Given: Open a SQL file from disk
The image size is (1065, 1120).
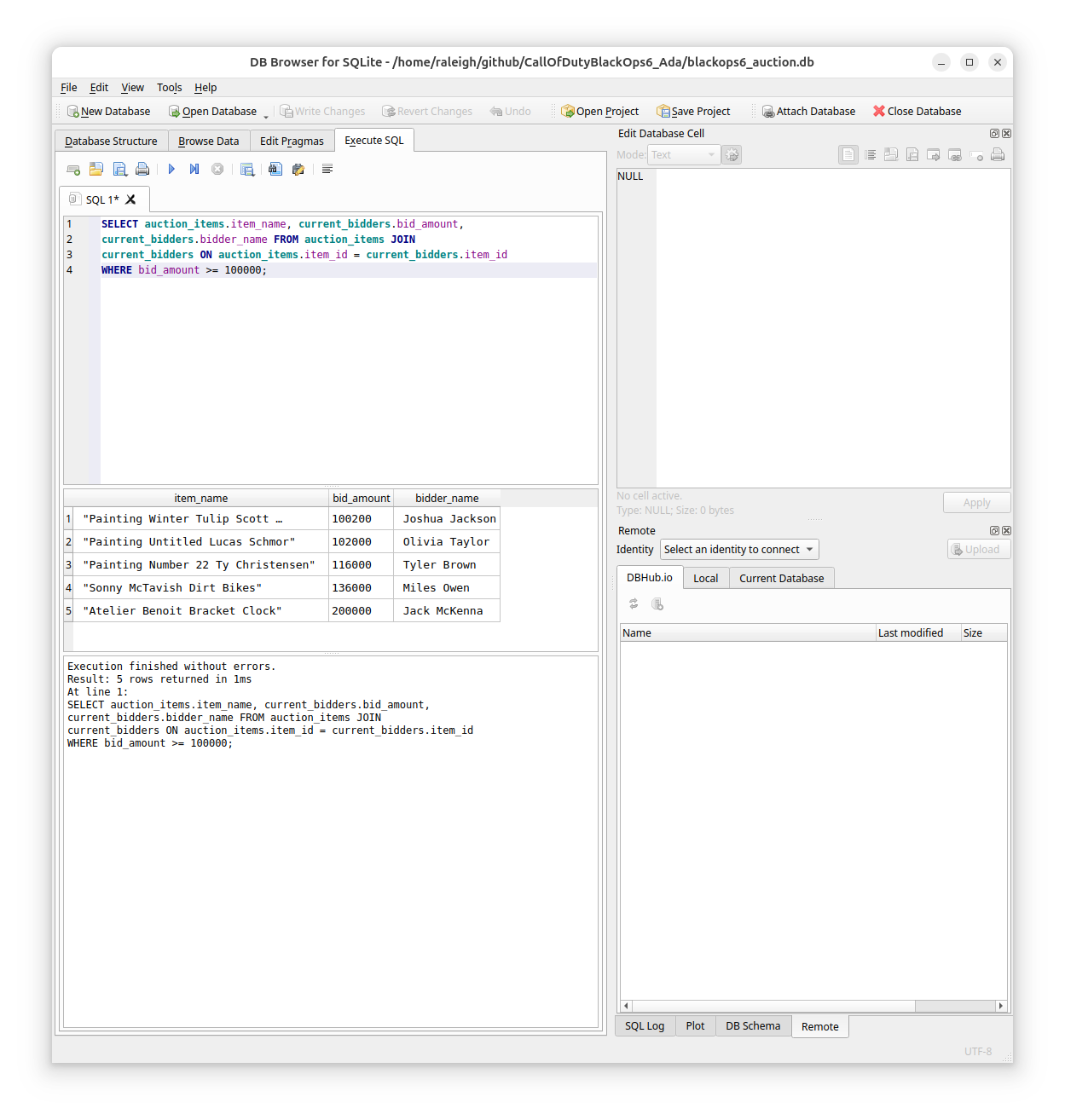Looking at the screenshot, I should [x=96, y=169].
